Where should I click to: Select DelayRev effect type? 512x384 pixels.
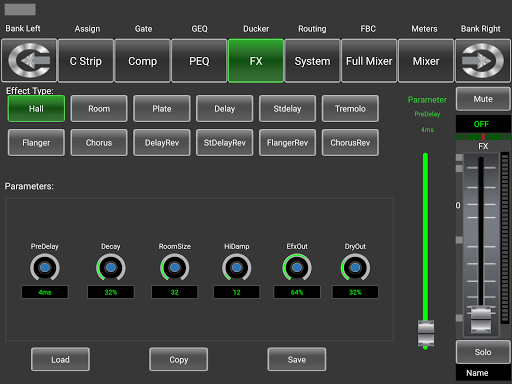tap(162, 143)
